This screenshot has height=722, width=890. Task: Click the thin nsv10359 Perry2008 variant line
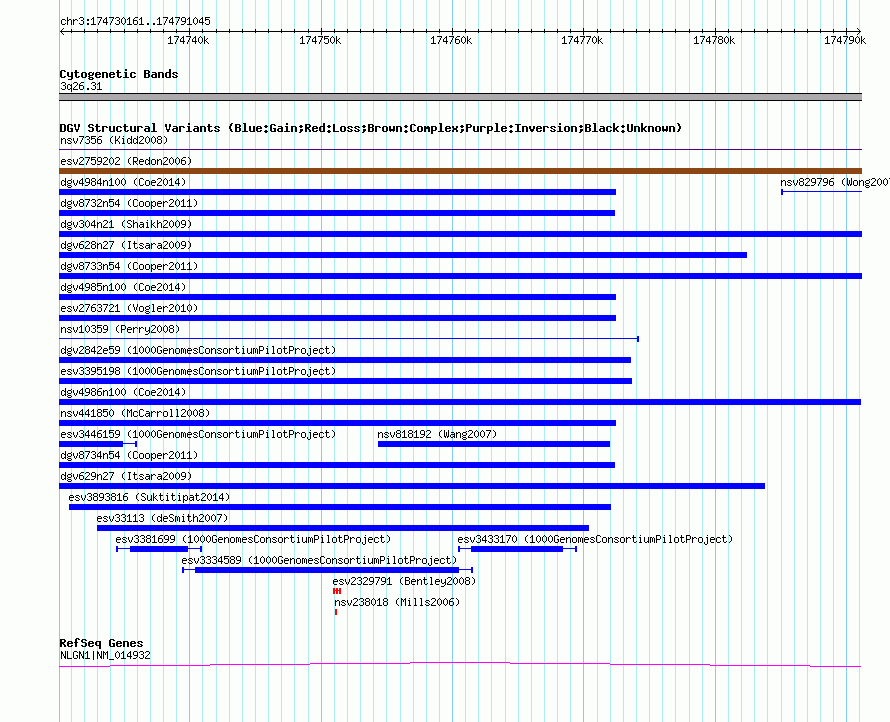[x=349, y=339]
